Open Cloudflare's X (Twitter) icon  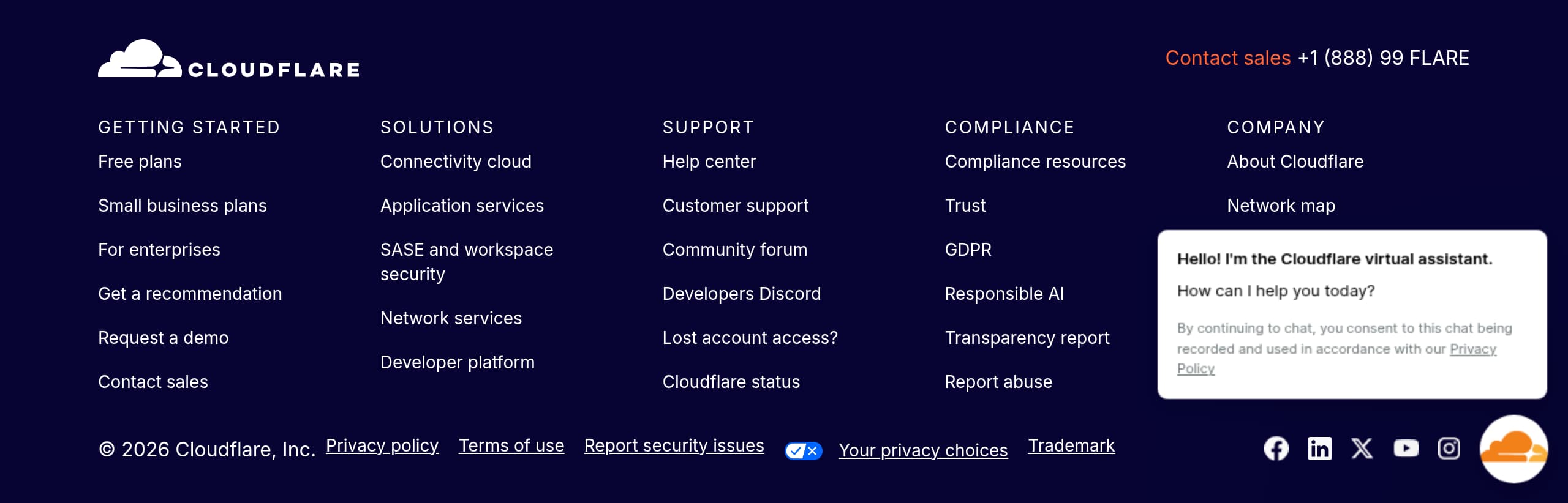tap(1362, 448)
